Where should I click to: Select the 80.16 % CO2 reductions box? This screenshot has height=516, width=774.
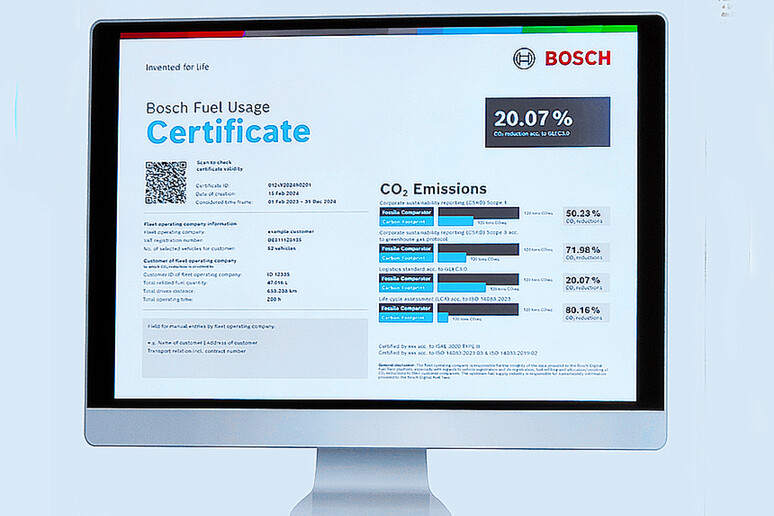tap(583, 313)
